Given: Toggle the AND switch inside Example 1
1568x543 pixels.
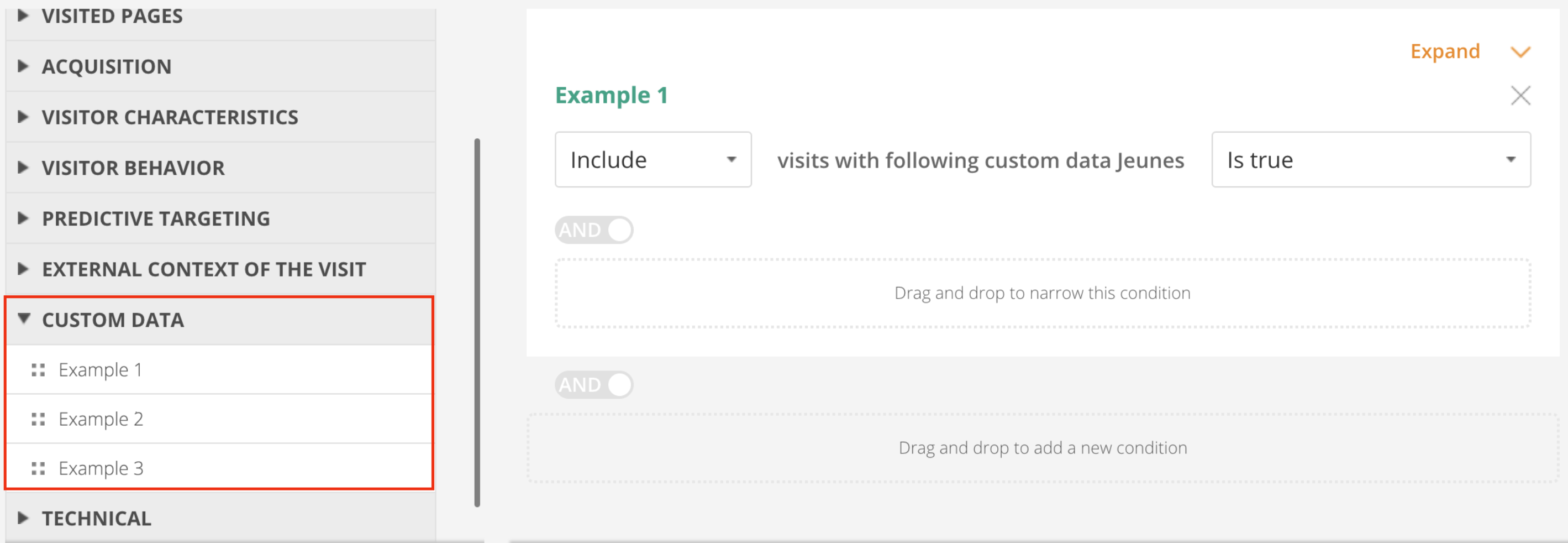Looking at the screenshot, I should pos(593,231).
